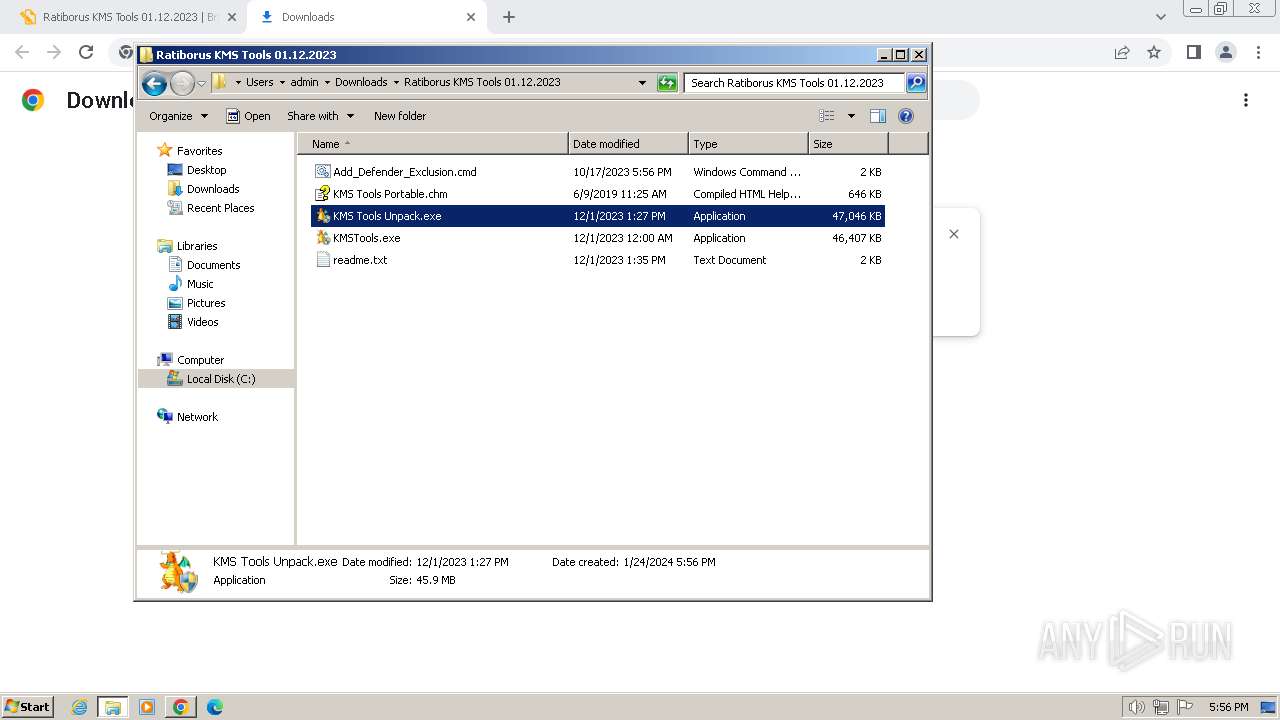The image size is (1280, 720).
Task: Toggle the preview pane button
Action: click(878, 116)
